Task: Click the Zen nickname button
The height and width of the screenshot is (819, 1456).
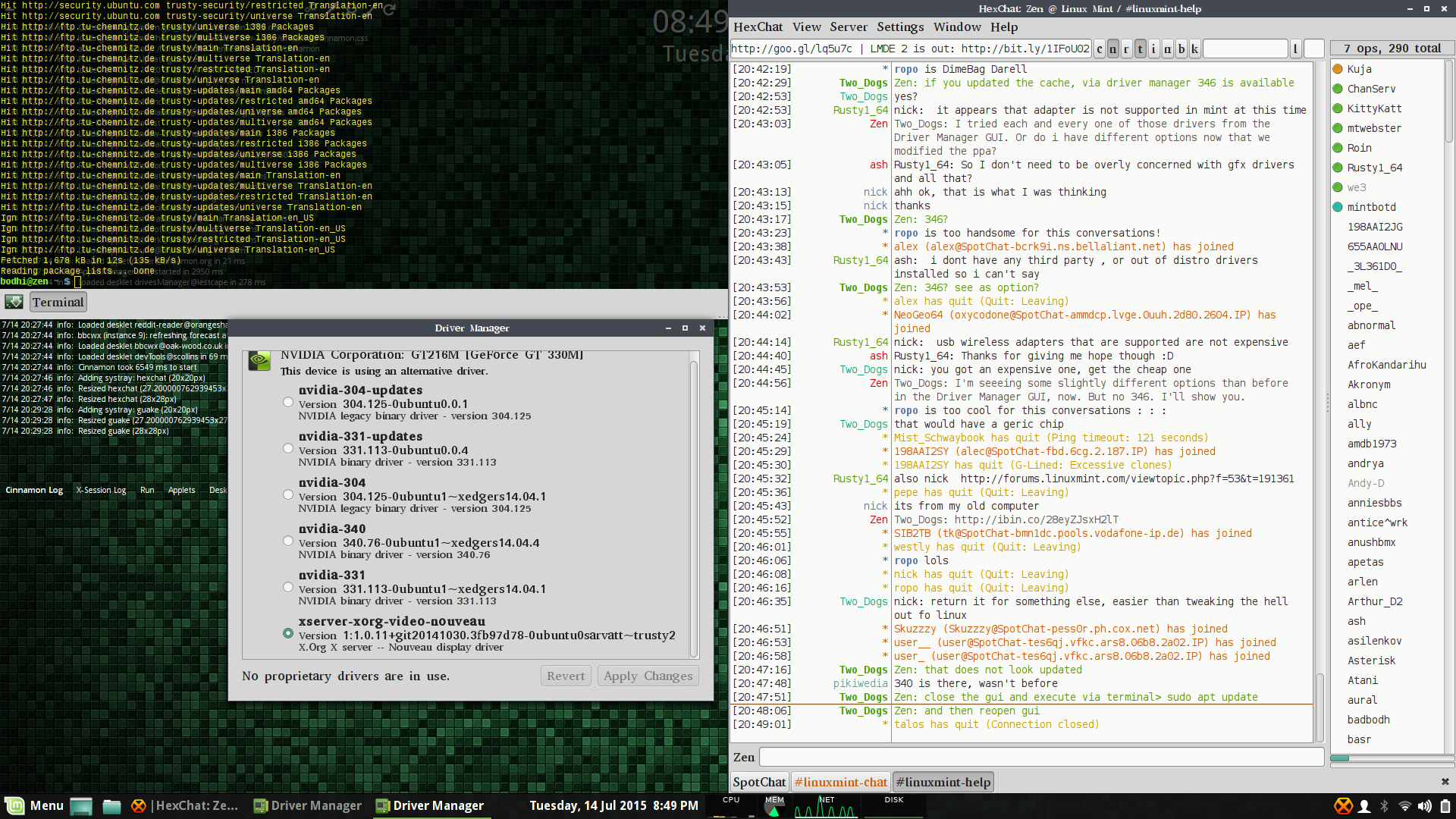Action: tap(744, 757)
